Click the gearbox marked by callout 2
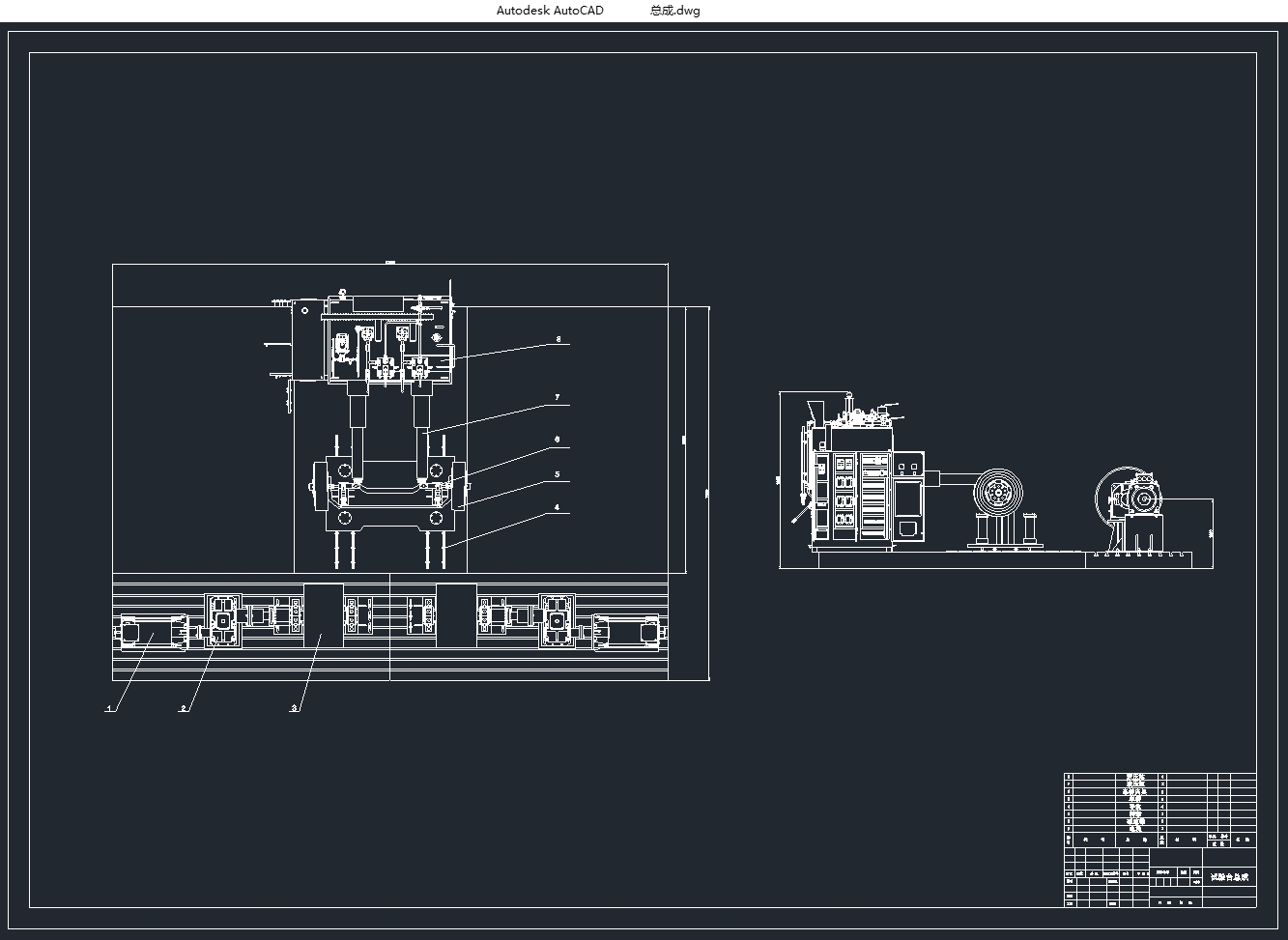The height and width of the screenshot is (940, 1288). [x=223, y=620]
